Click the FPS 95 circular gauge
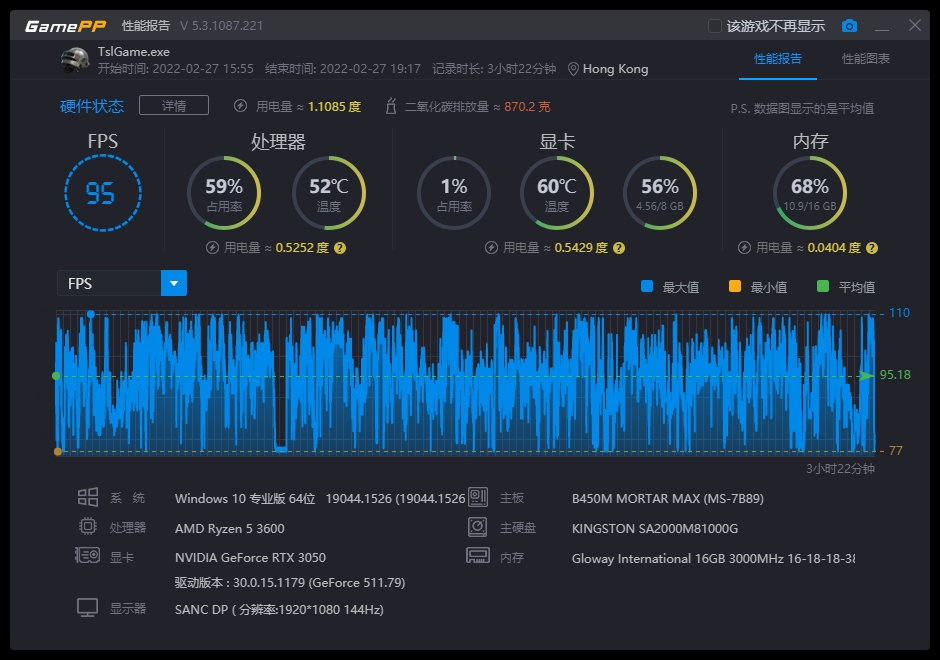 (x=102, y=192)
